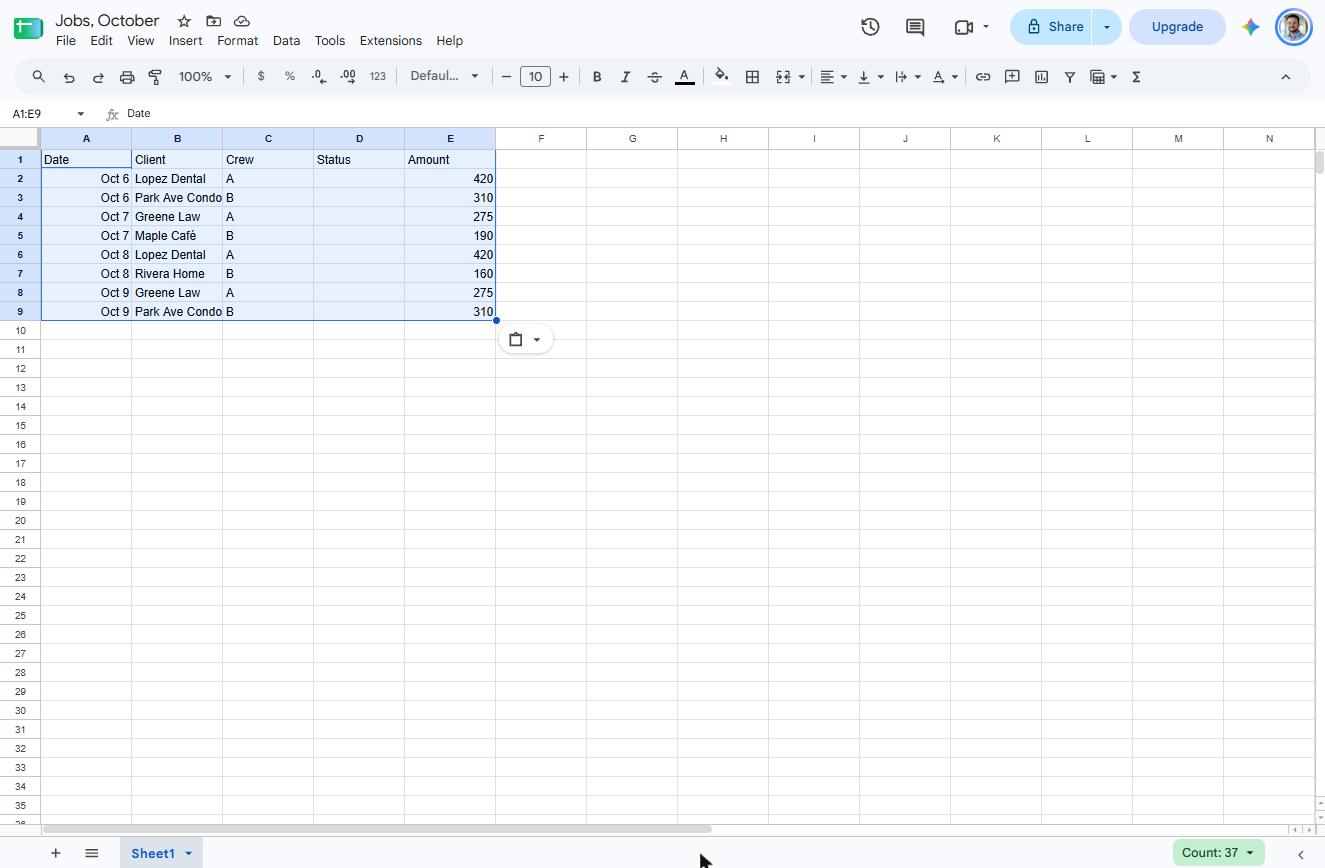The image size is (1325, 868).
Task: Open the font family dropdown
Action: pyautogui.click(x=445, y=77)
